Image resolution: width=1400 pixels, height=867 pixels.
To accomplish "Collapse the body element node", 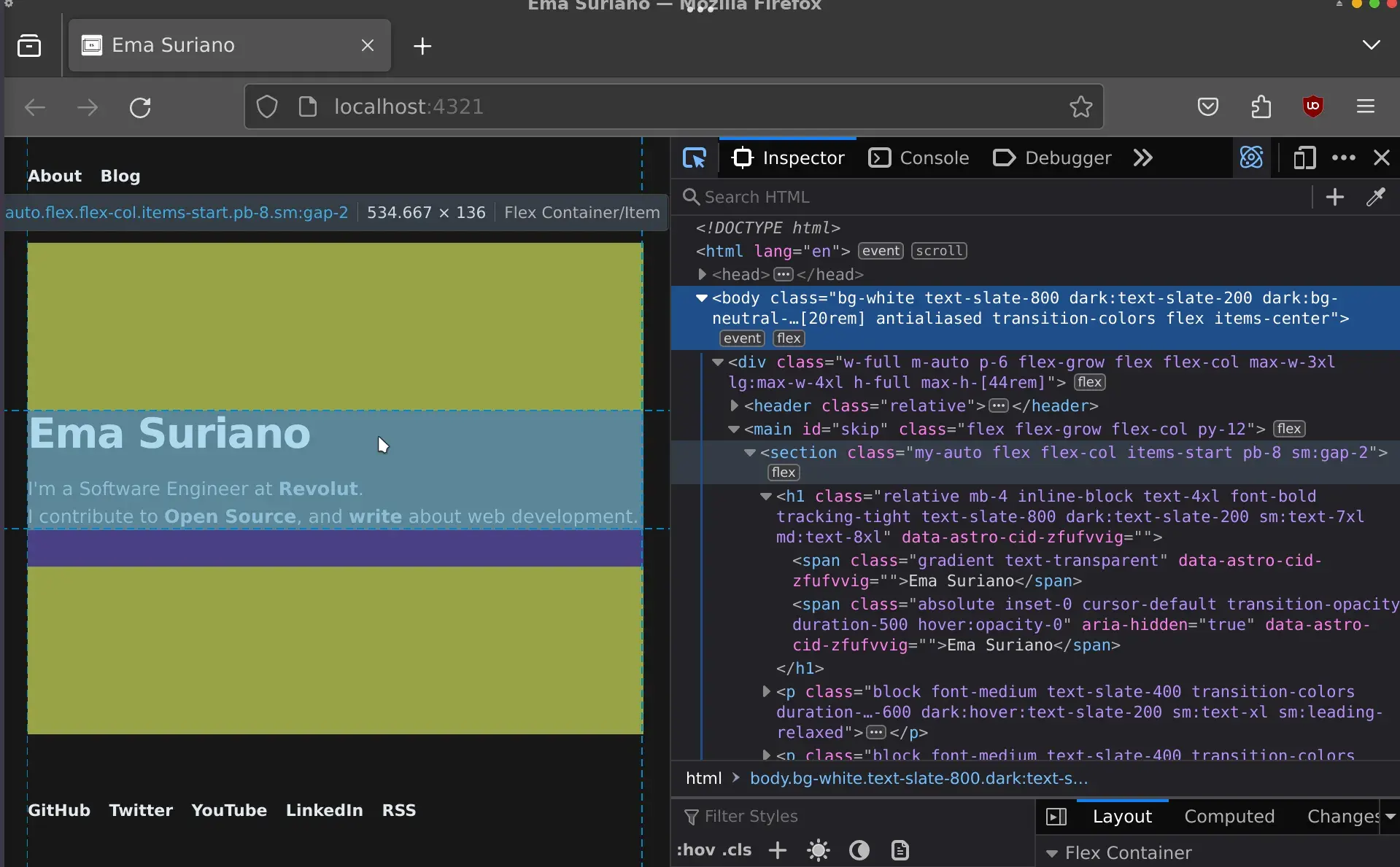I will tap(701, 298).
